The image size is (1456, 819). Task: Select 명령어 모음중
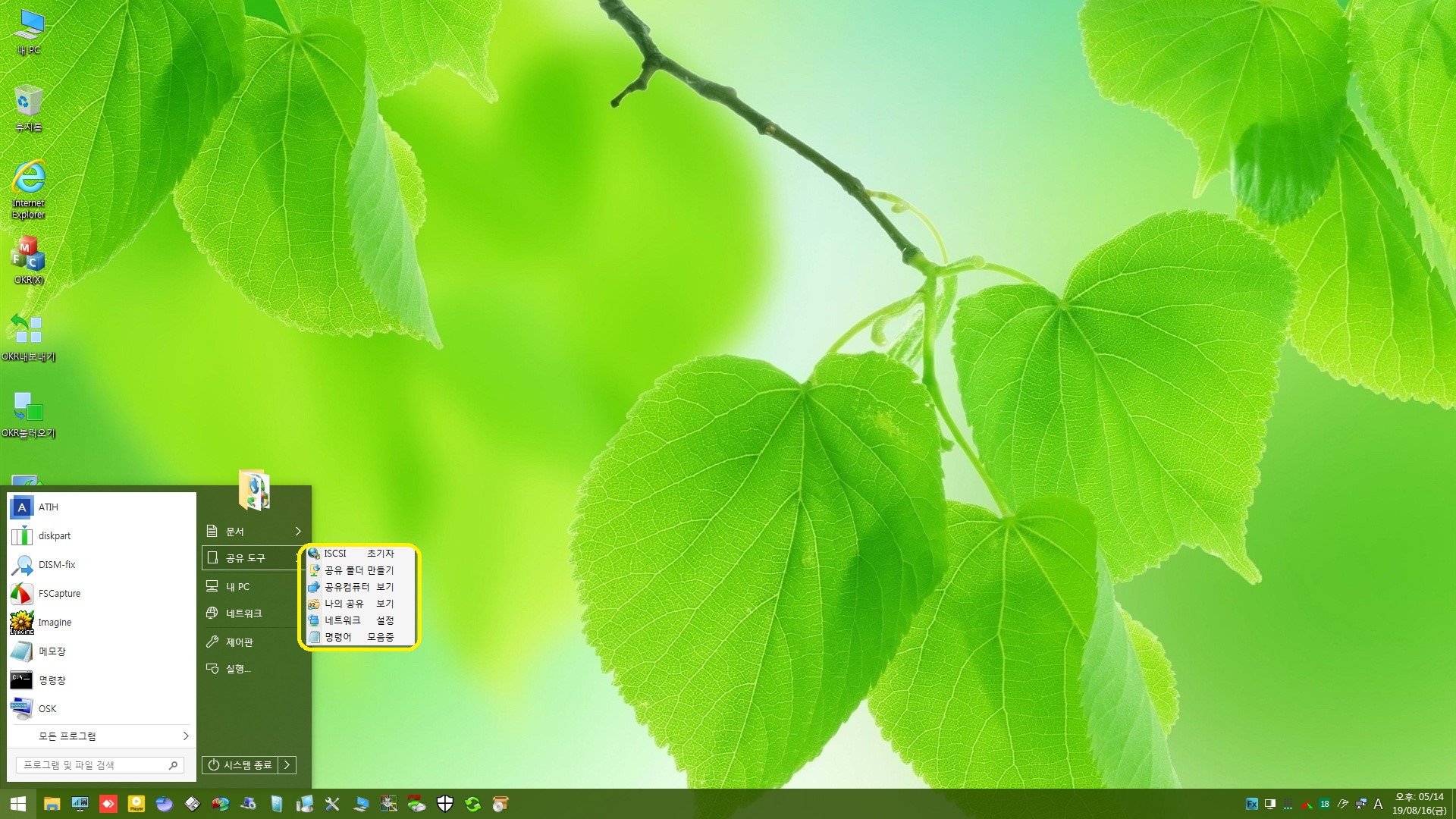pyautogui.click(x=359, y=636)
